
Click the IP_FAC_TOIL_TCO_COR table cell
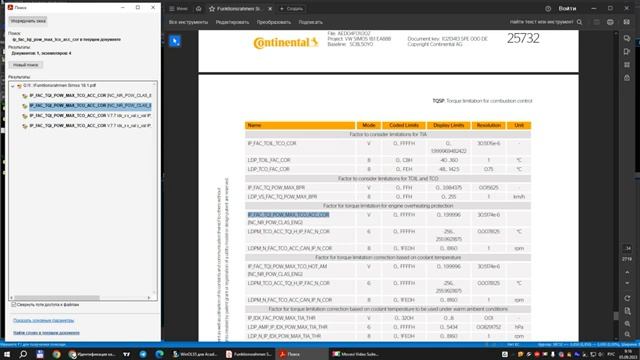272,144
